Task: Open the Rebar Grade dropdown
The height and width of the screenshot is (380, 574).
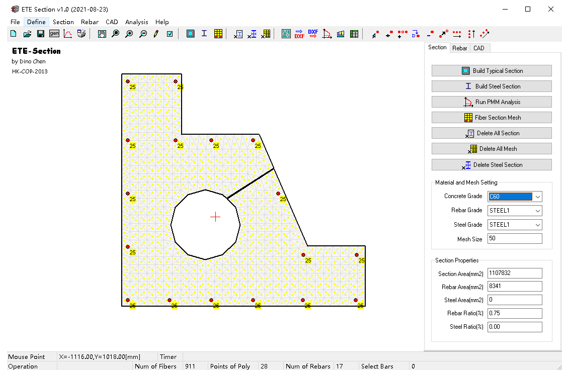Action: click(537, 211)
